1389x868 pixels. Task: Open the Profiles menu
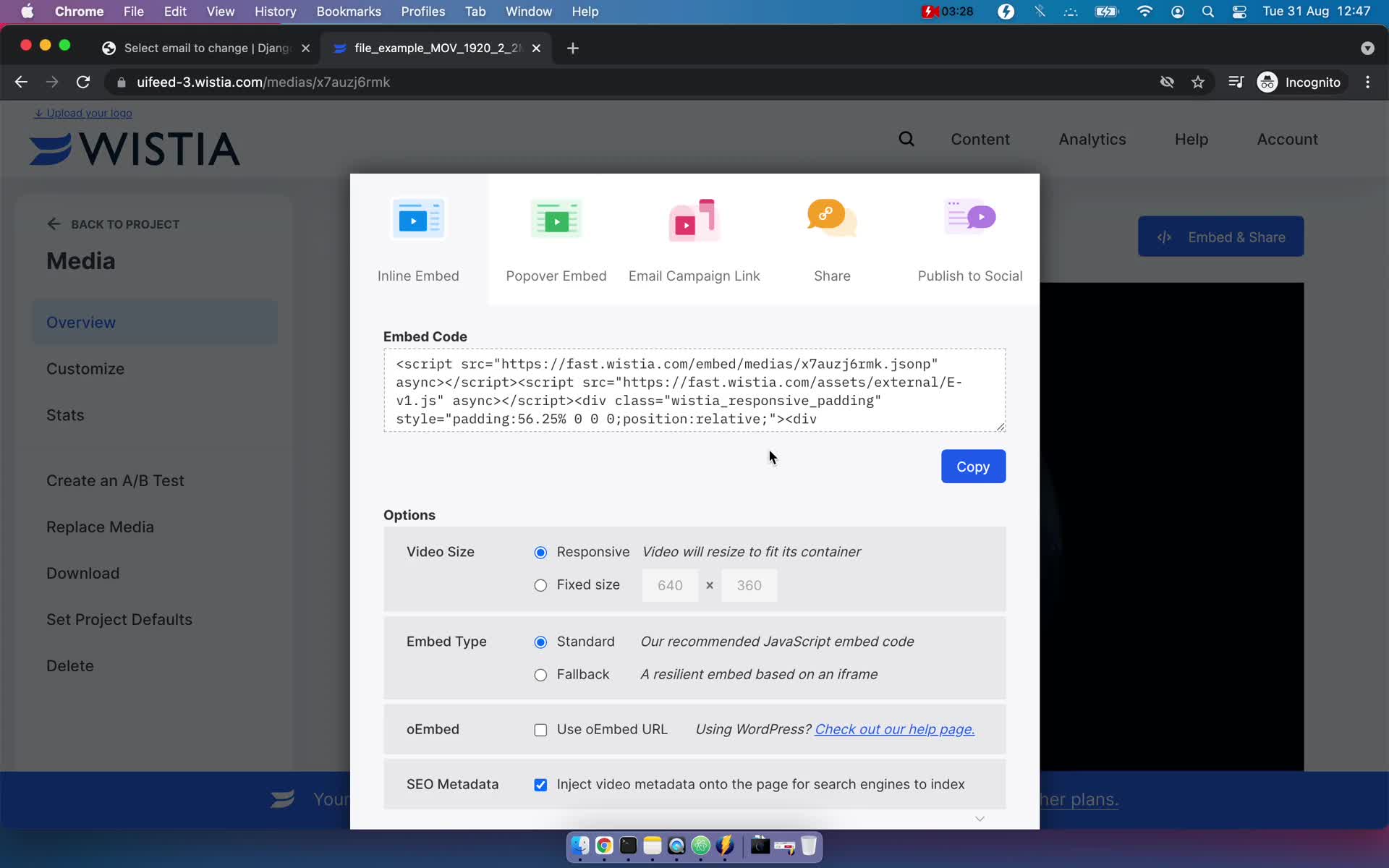(422, 12)
